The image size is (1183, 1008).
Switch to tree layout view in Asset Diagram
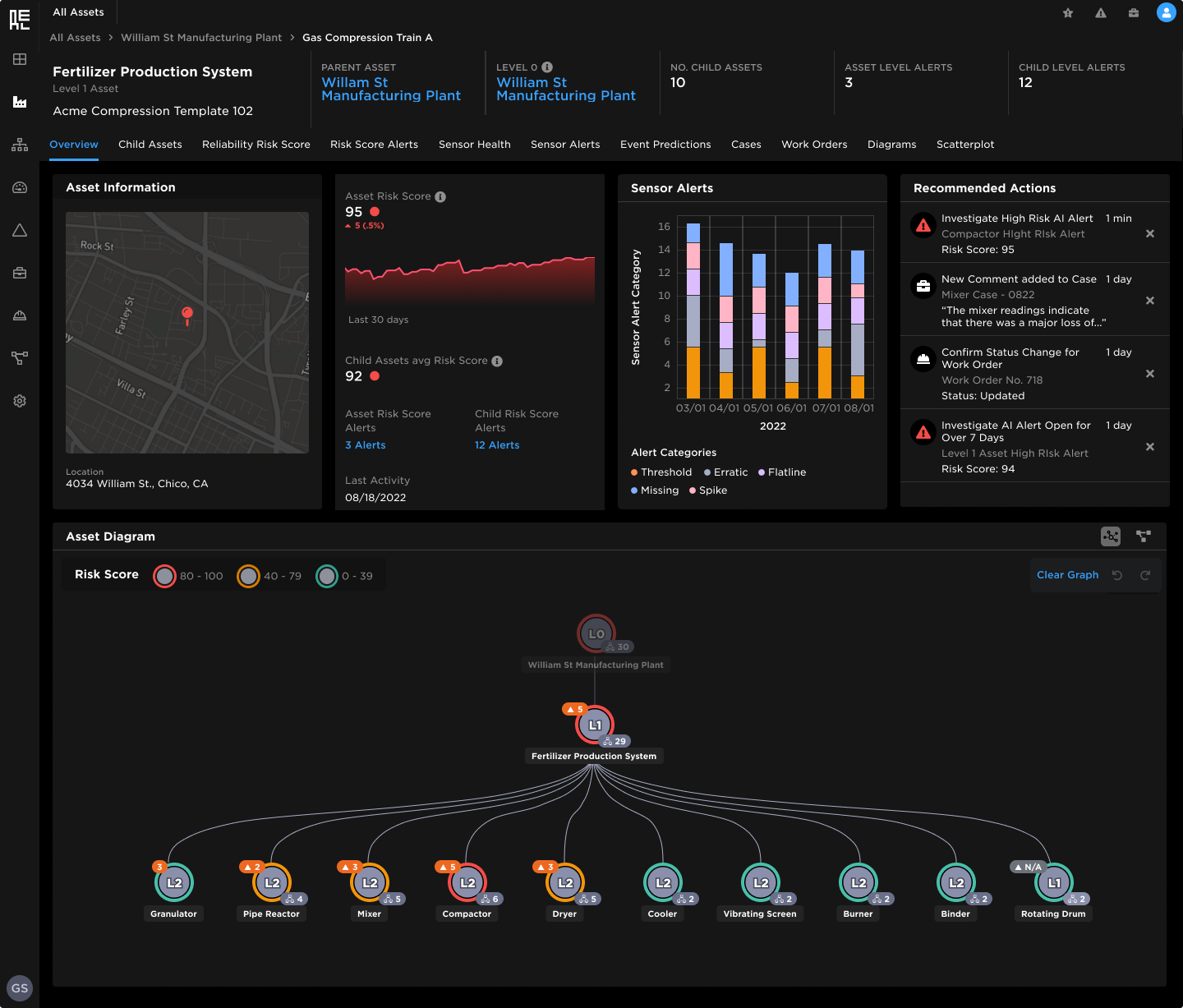click(x=1144, y=536)
